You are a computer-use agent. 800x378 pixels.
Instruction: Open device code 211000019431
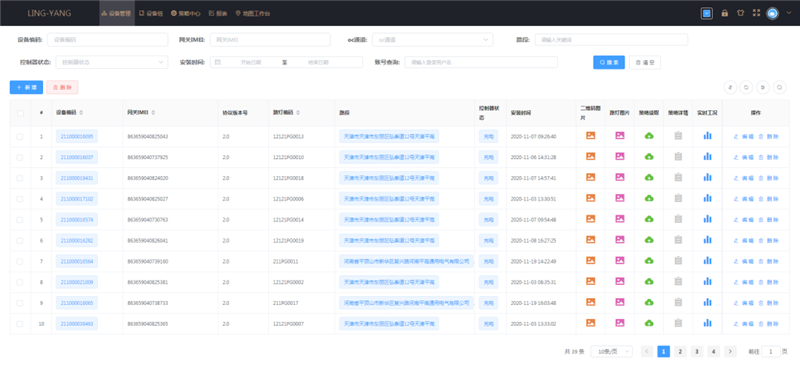click(x=77, y=178)
